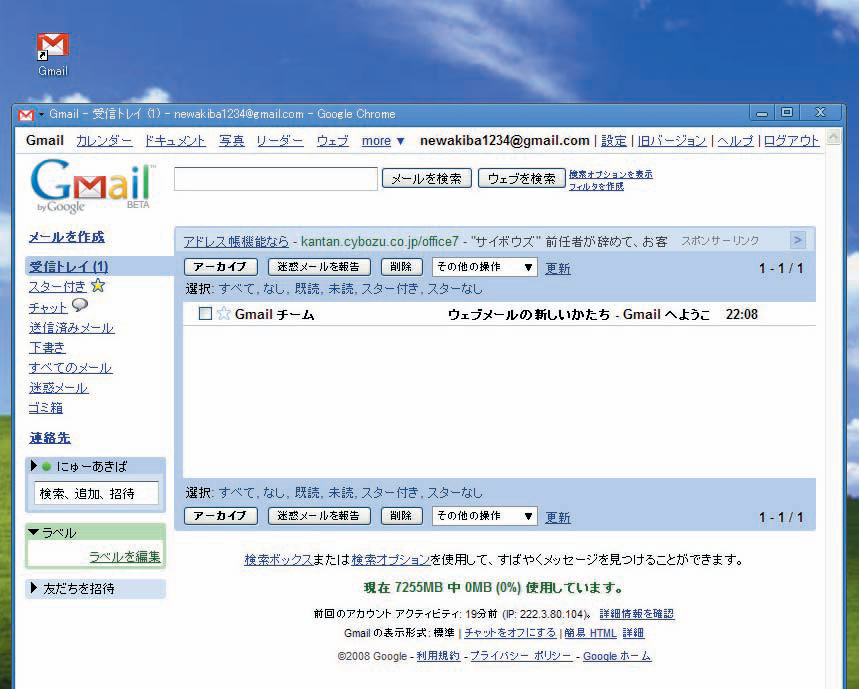The height and width of the screenshot is (689, 859).
Task: Open リーダー in the top navigation
Action: pyautogui.click(x=279, y=141)
